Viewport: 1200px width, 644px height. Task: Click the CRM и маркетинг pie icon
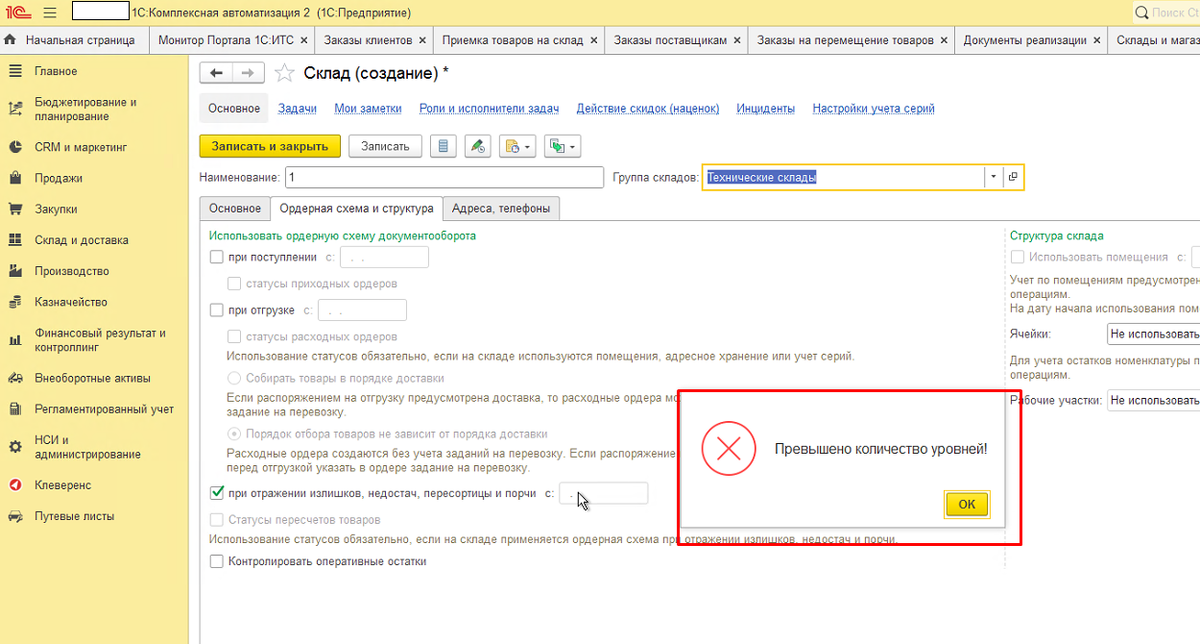click(x=15, y=147)
